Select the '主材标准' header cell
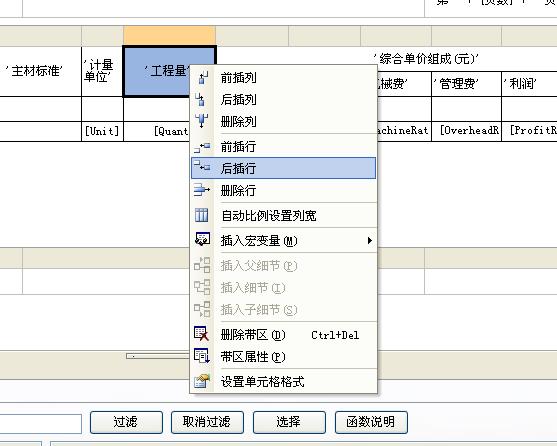The height and width of the screenshot is (446, 557). [40, 71]
